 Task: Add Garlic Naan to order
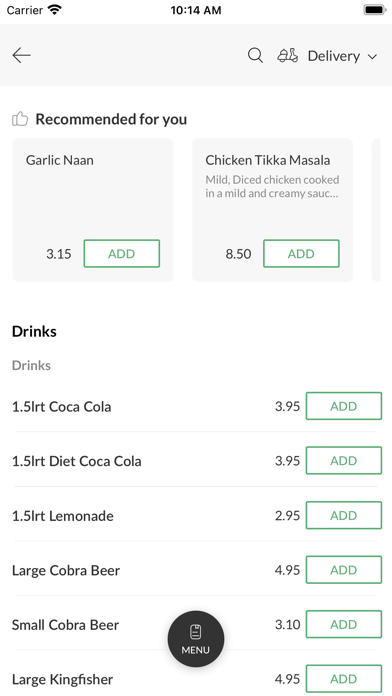point(122,253)
